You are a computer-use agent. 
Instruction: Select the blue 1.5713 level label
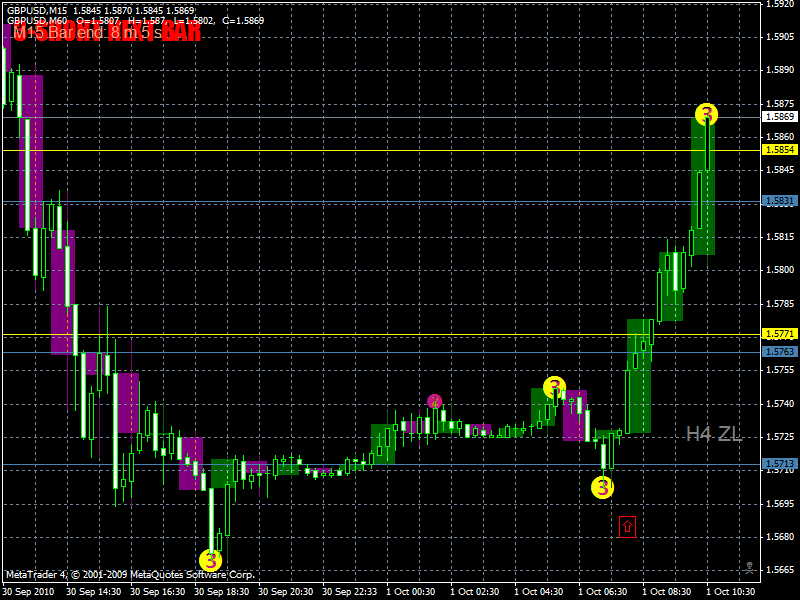[x=780, y=463]
